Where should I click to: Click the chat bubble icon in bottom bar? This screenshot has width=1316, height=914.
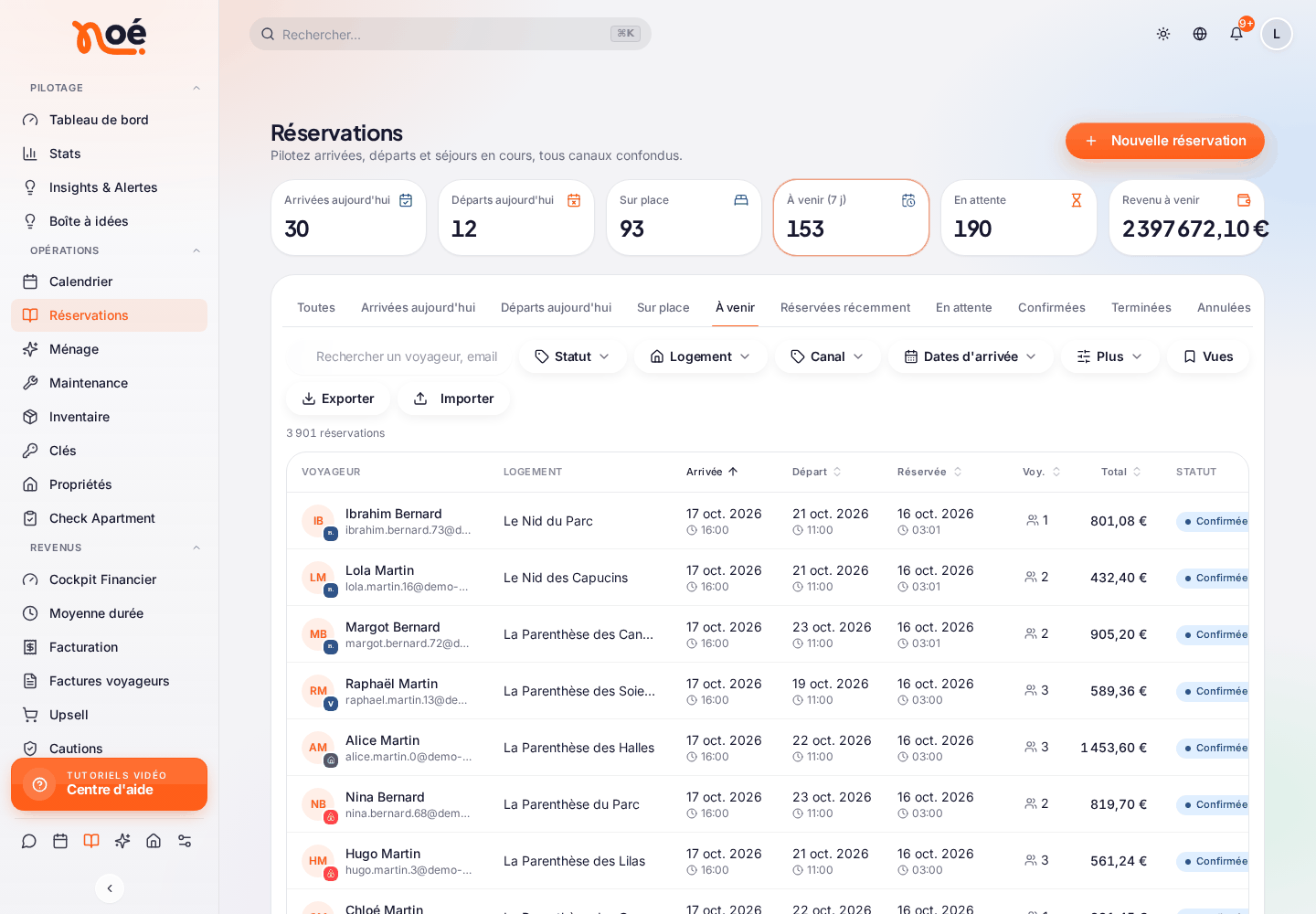(29, 841)
